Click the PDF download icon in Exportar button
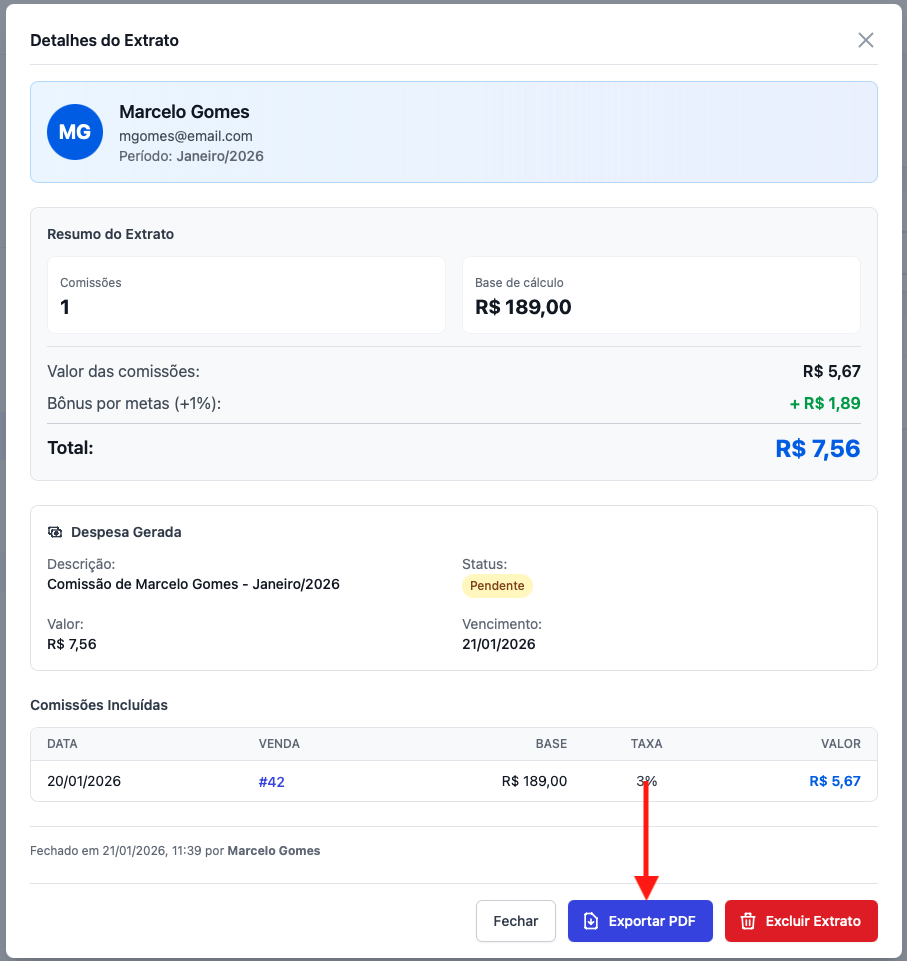The image size is (907, 961). click(x=591, y=921)
